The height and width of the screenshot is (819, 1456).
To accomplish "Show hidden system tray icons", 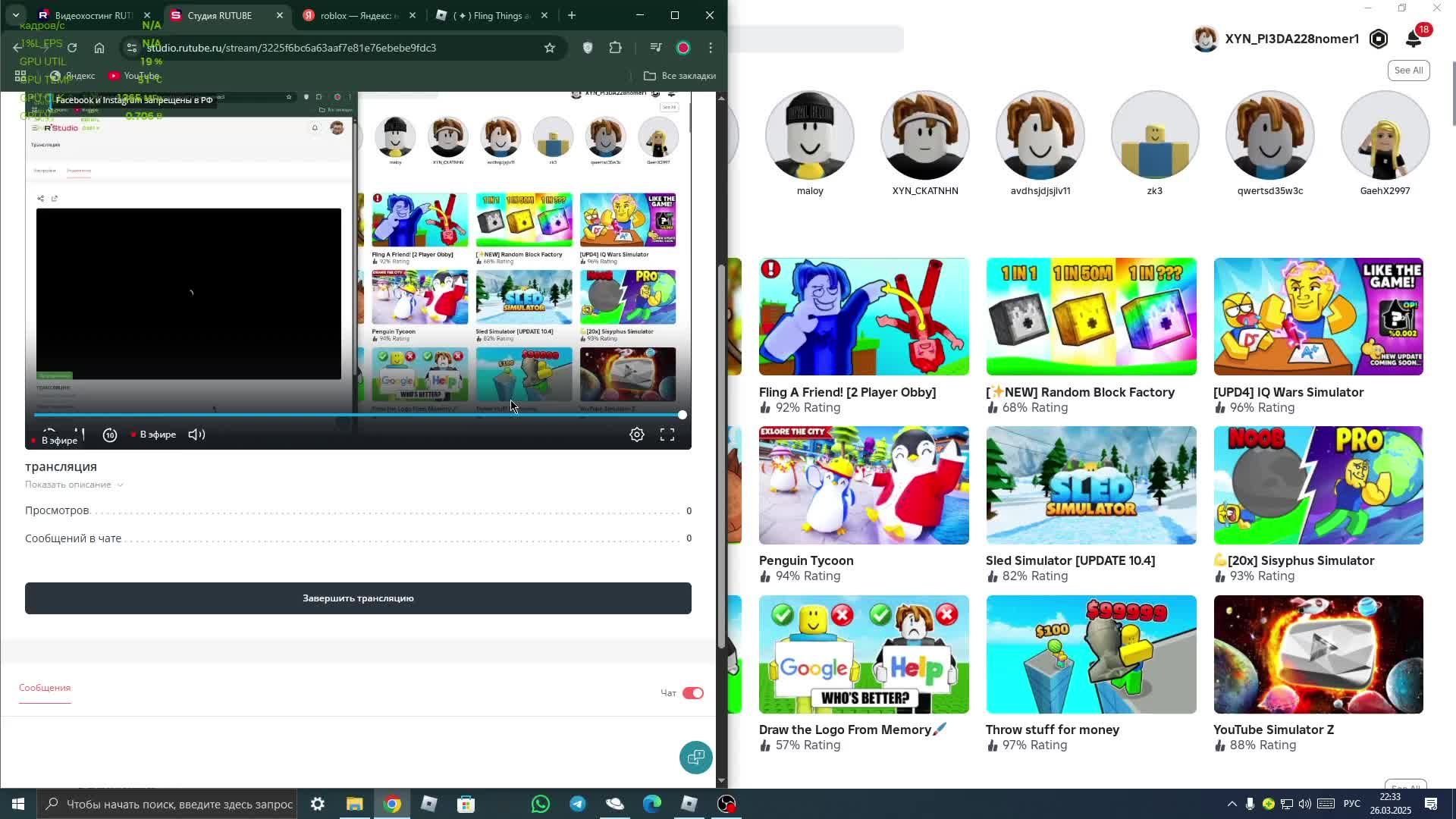I will (1232, 804).
